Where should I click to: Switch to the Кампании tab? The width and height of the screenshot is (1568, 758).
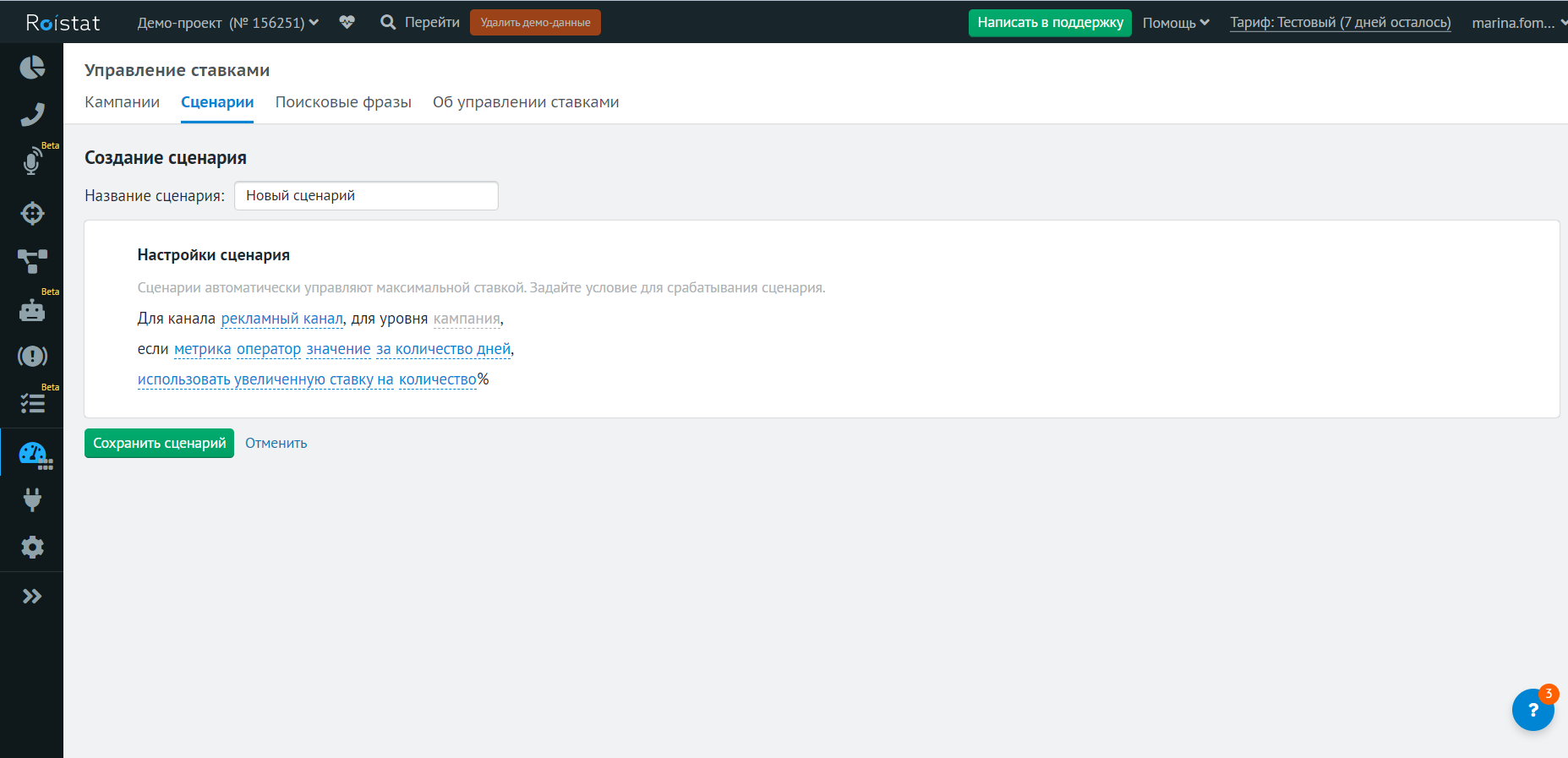(122, 102)
